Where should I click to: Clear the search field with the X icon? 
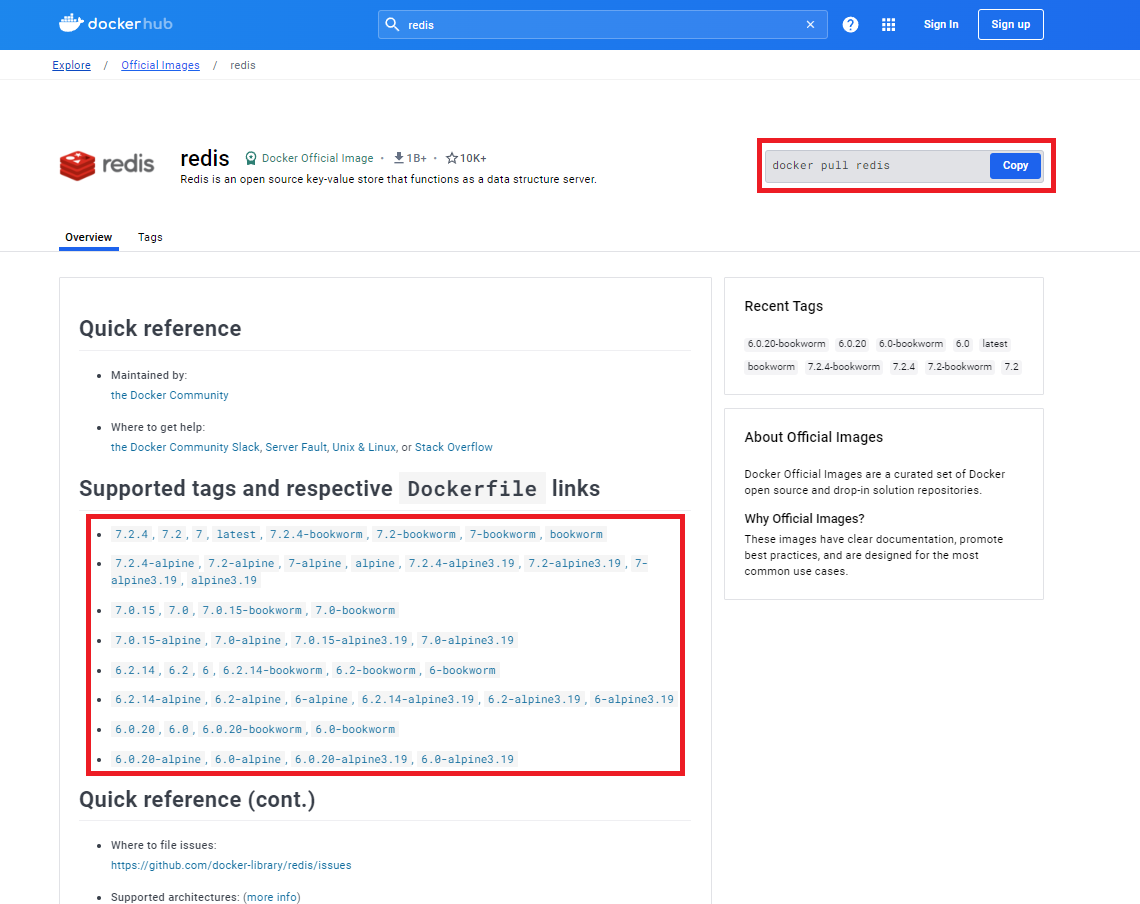point(810,25)
